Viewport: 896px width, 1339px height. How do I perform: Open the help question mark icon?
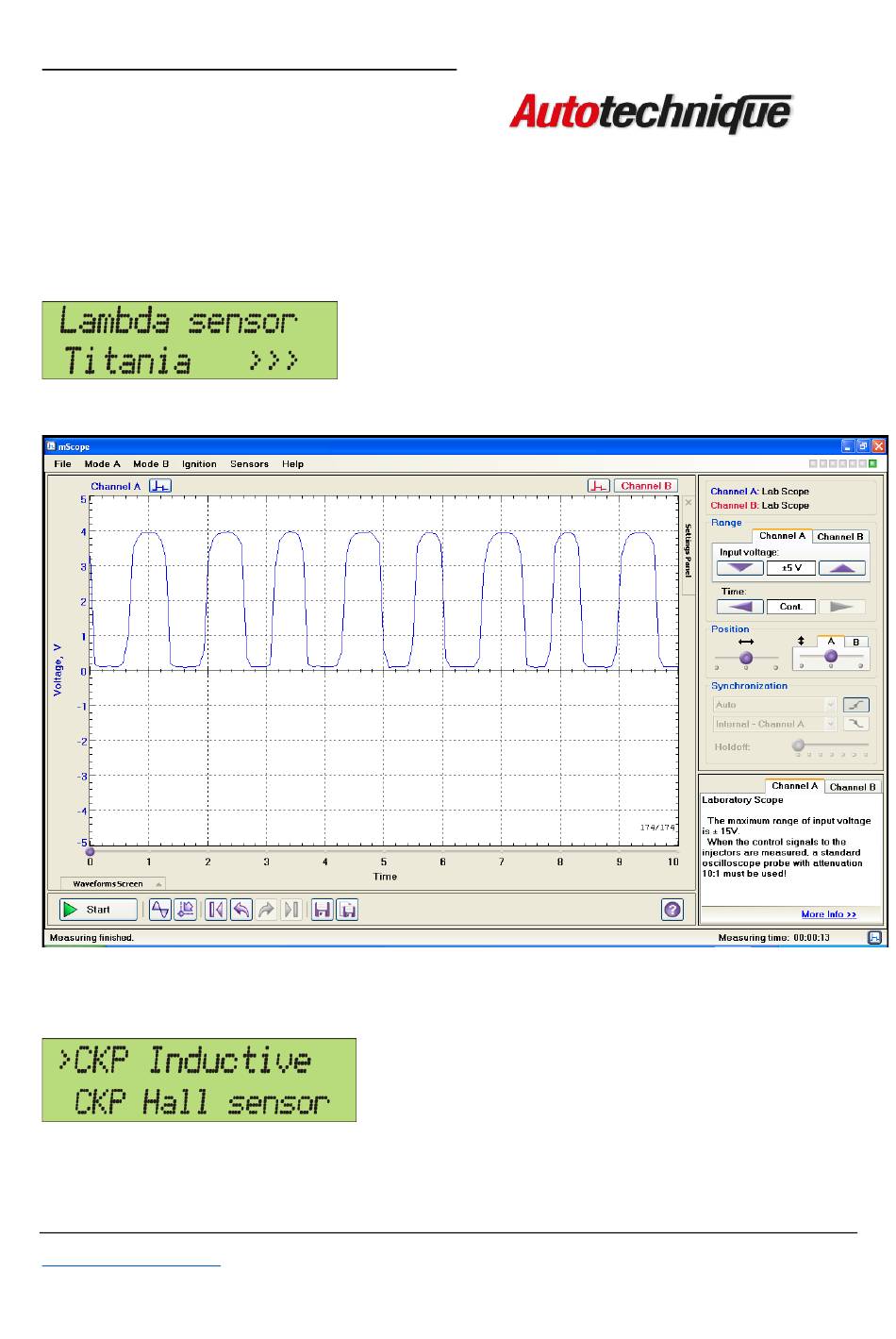[672, 910]
